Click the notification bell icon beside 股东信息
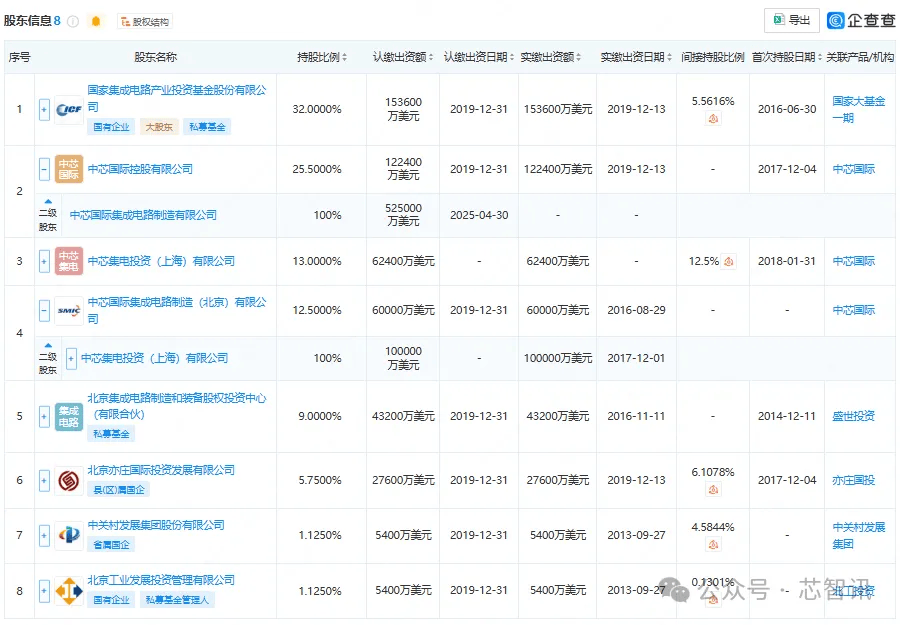Screen dimensions: 900x625 pyautogui.click(x=96, y=21)
